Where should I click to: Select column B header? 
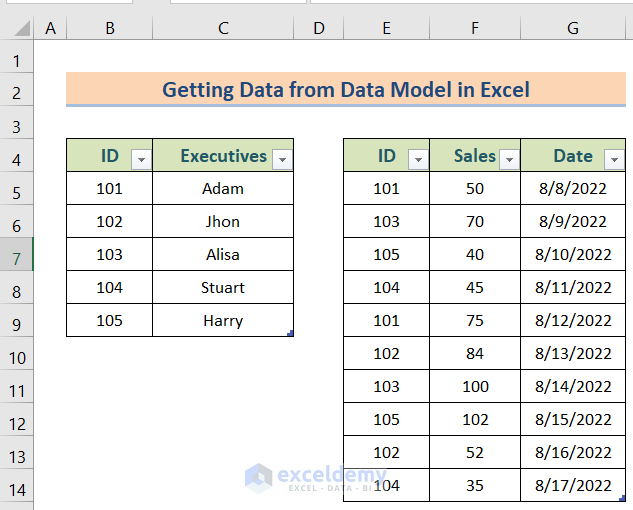[x=109, y=28]
